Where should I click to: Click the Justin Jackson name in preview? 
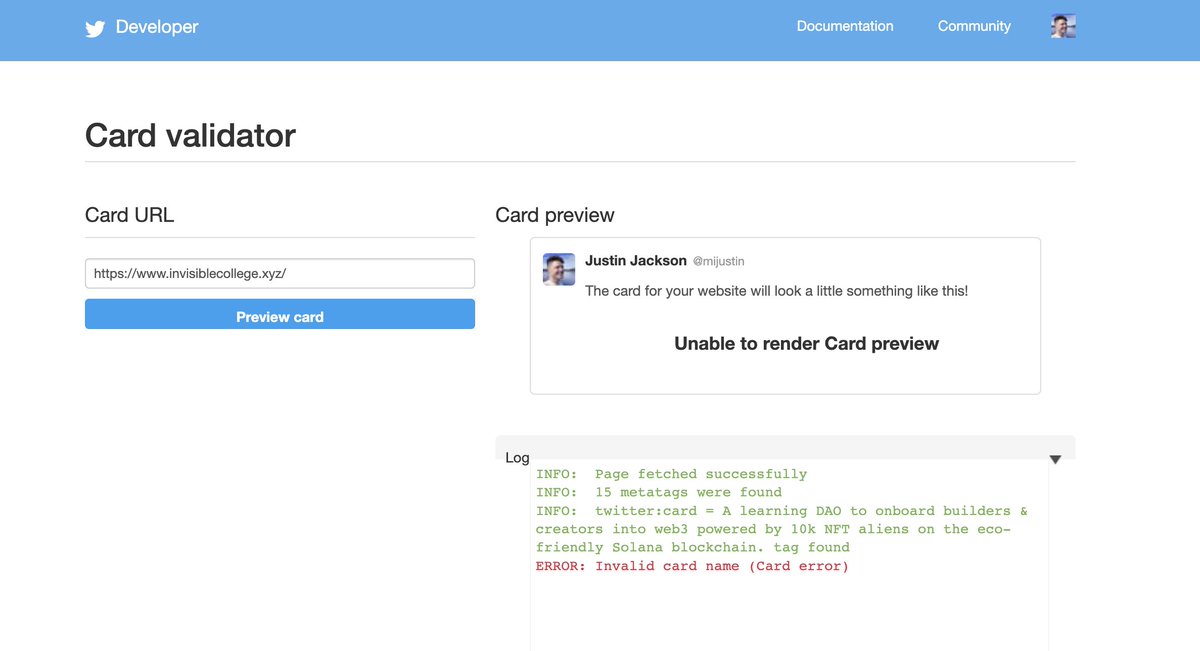[x=635, y=260]
